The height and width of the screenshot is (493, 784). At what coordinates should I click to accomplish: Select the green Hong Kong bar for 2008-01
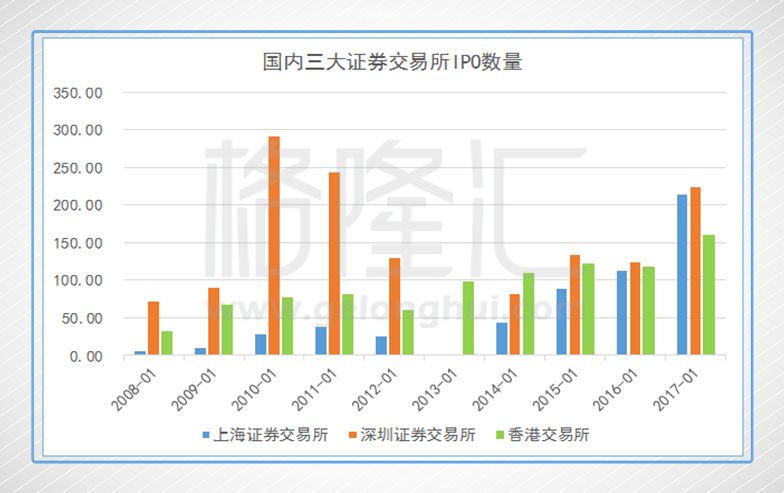pyautogui.click(x=167, y=343)
